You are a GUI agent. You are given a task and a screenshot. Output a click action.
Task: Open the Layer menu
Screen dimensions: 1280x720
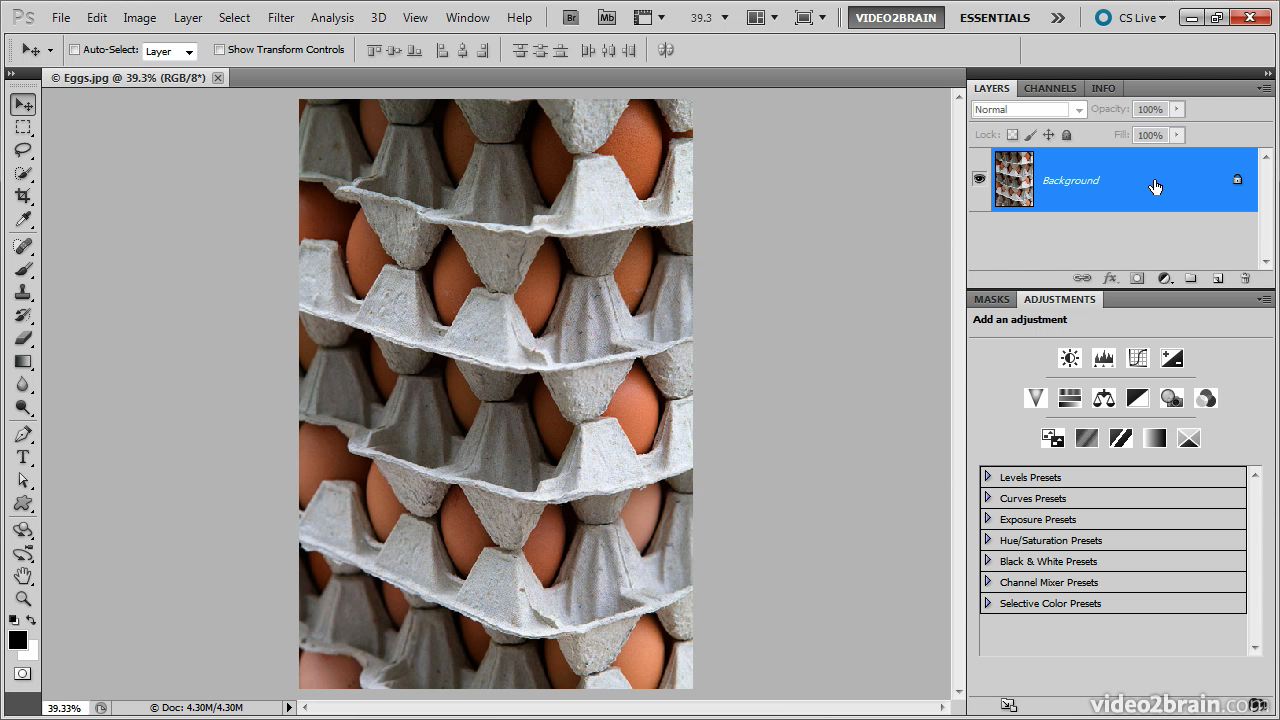tap(188, 18)
